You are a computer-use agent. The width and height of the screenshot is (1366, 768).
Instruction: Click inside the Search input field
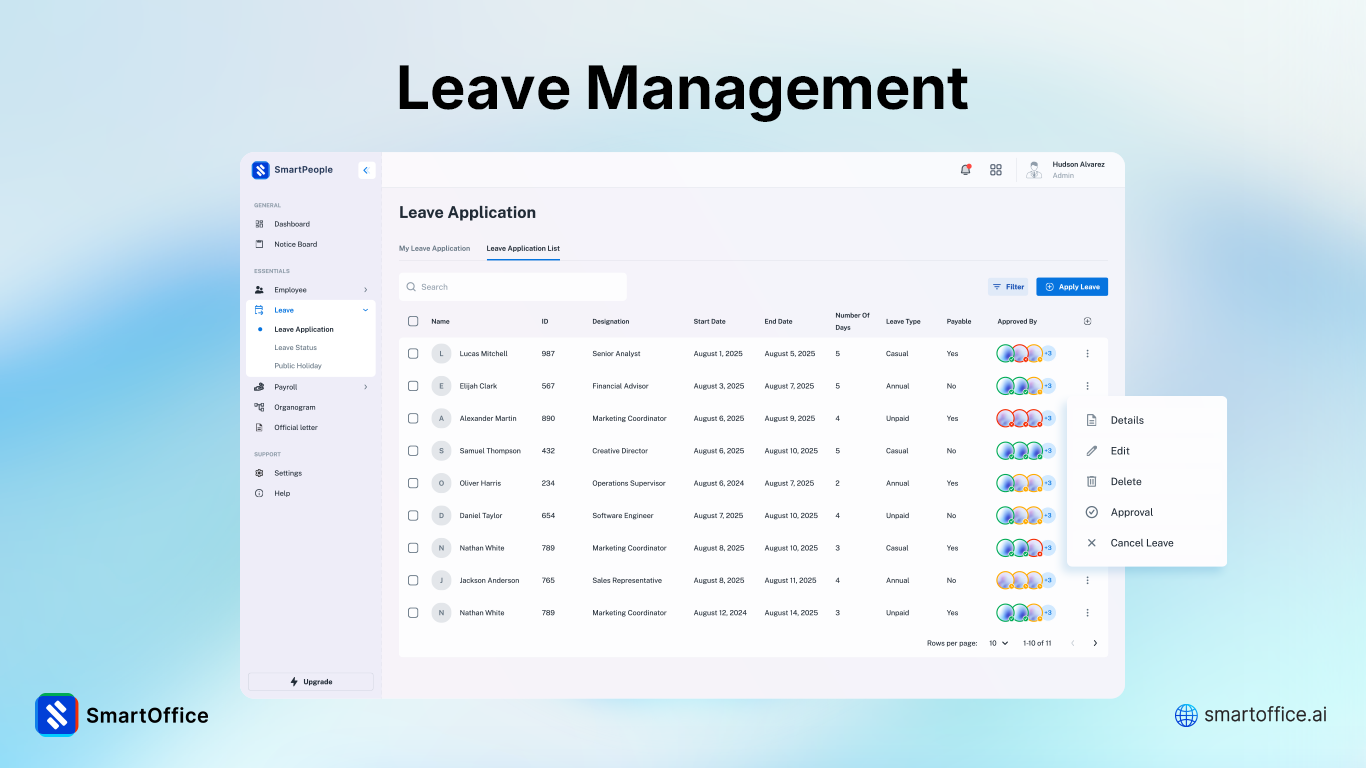tap(512, 286)
